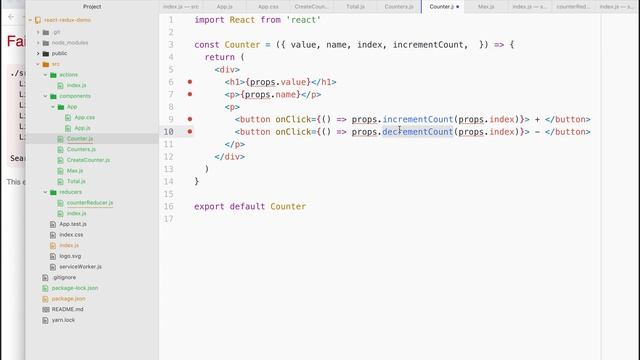Click the lint error dot on line 6
640x360 pixels.
coord(190,82)
